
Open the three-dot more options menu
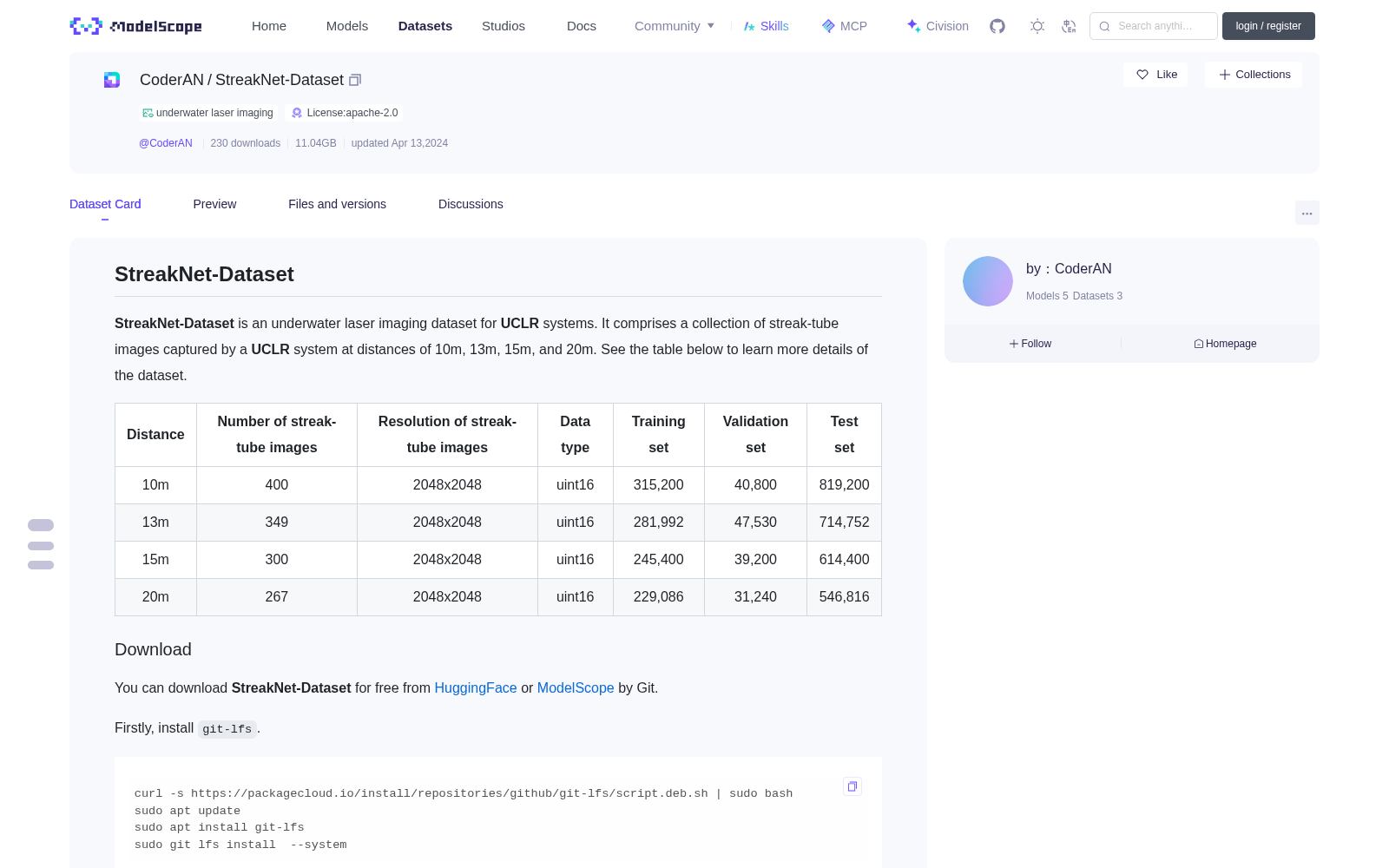click(1307, 213)
